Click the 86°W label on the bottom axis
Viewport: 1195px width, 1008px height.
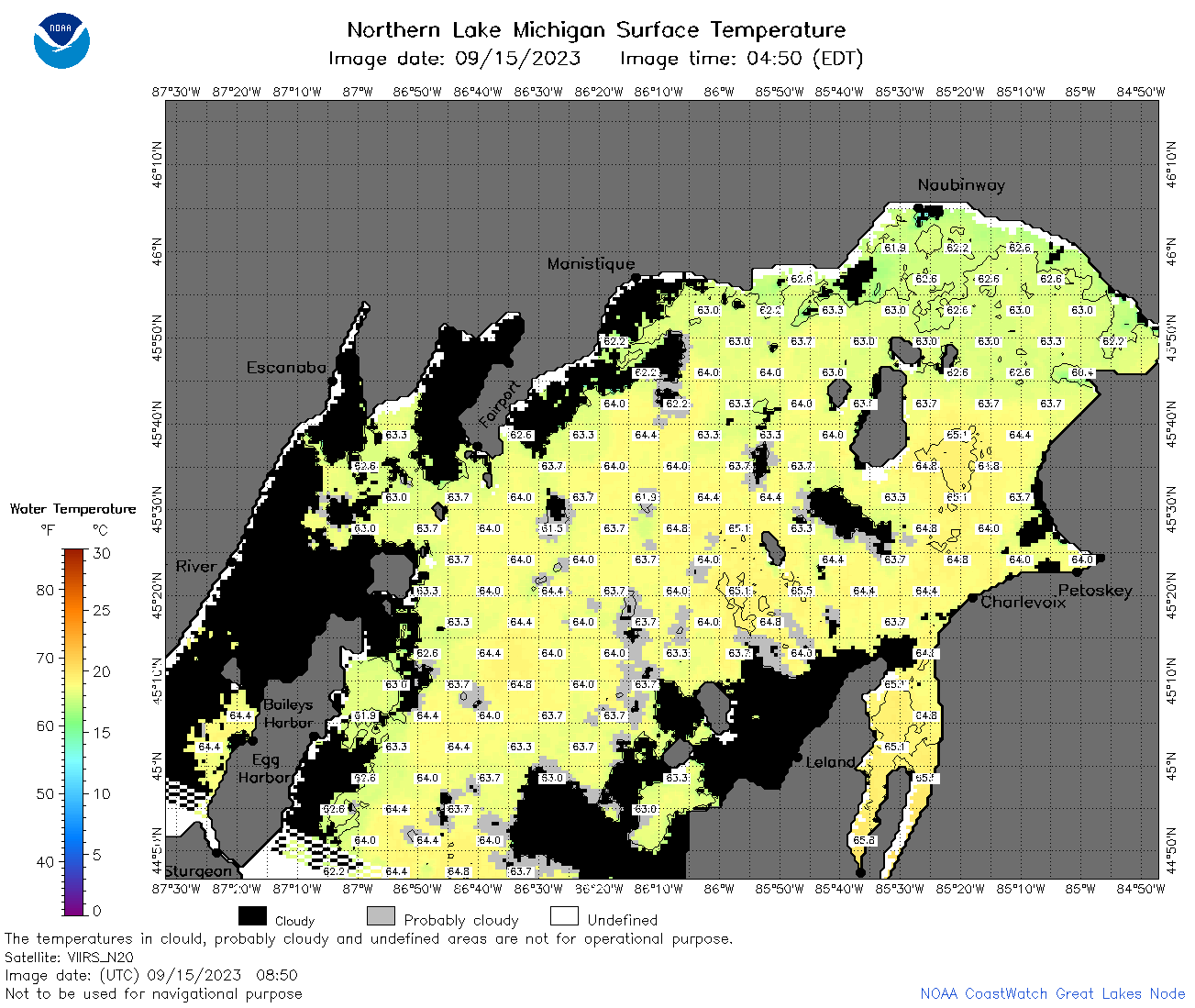(719, 888)
